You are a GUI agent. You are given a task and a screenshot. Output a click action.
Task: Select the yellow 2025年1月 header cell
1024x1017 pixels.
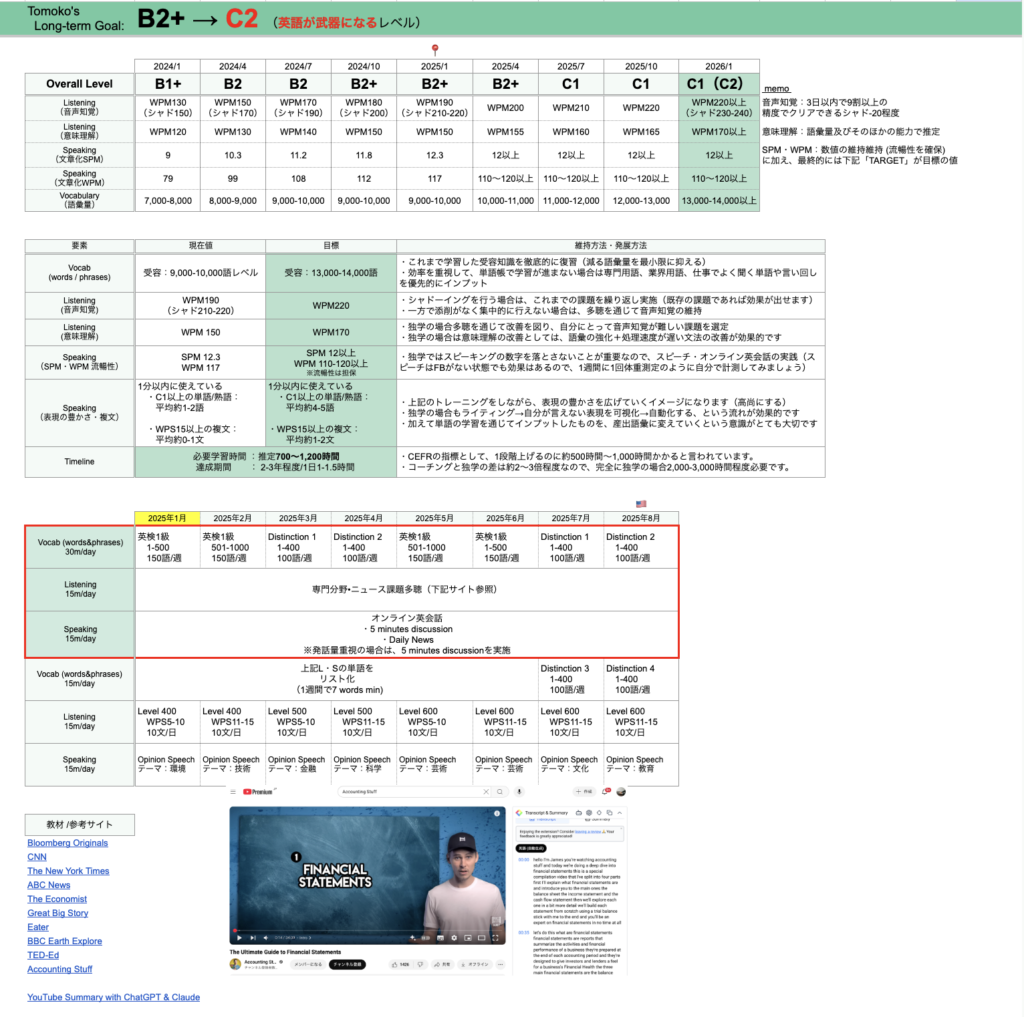[167, 518]
